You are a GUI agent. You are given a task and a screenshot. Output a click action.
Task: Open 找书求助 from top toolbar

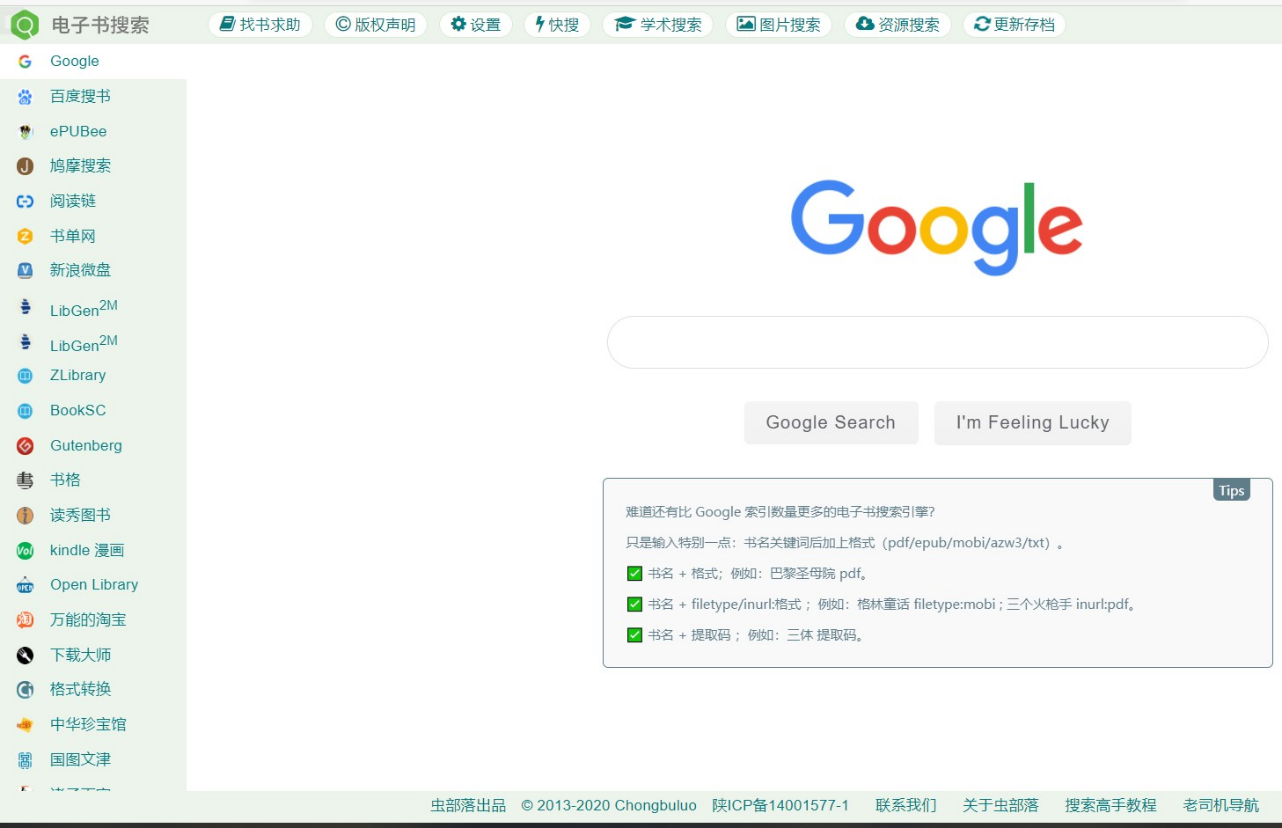(x=260, y=24)
